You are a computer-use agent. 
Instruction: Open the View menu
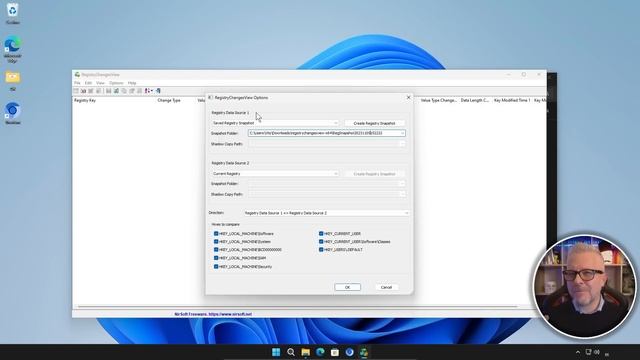tap(100, 83)
